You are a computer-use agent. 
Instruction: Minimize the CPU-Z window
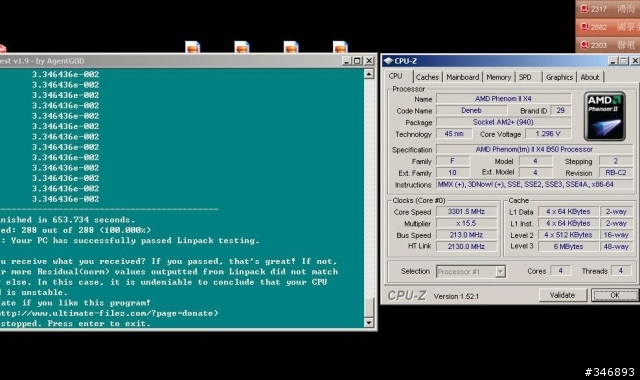tap(613, 61)
